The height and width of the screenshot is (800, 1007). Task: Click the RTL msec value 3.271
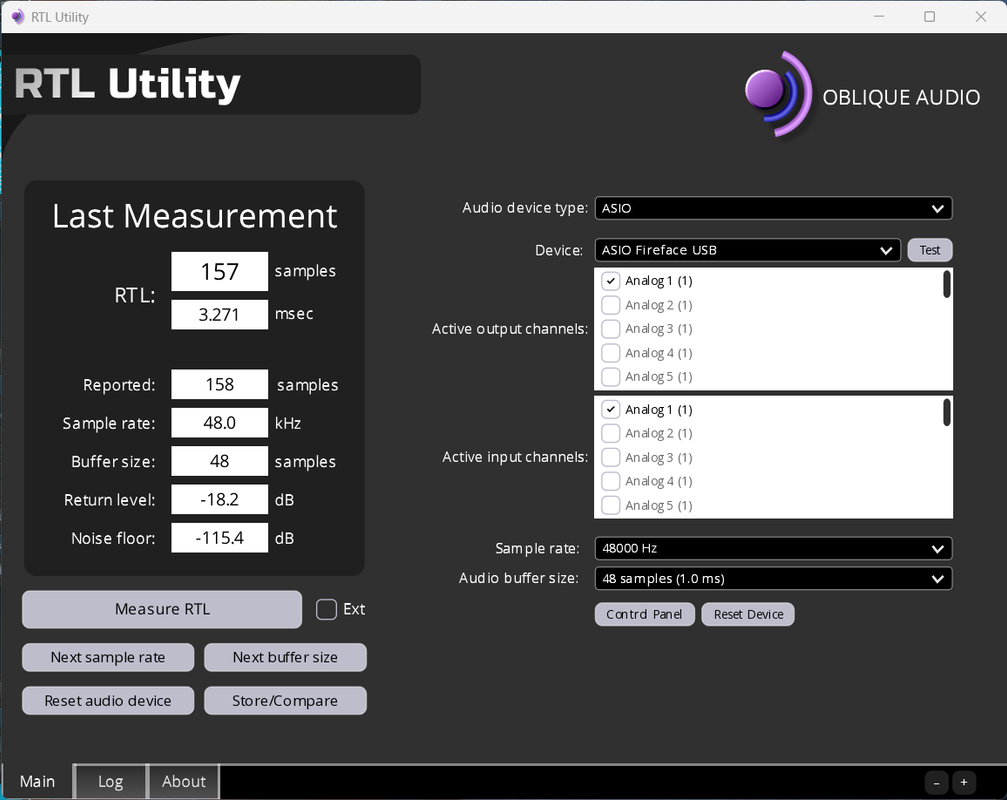[x=220, y=315]
